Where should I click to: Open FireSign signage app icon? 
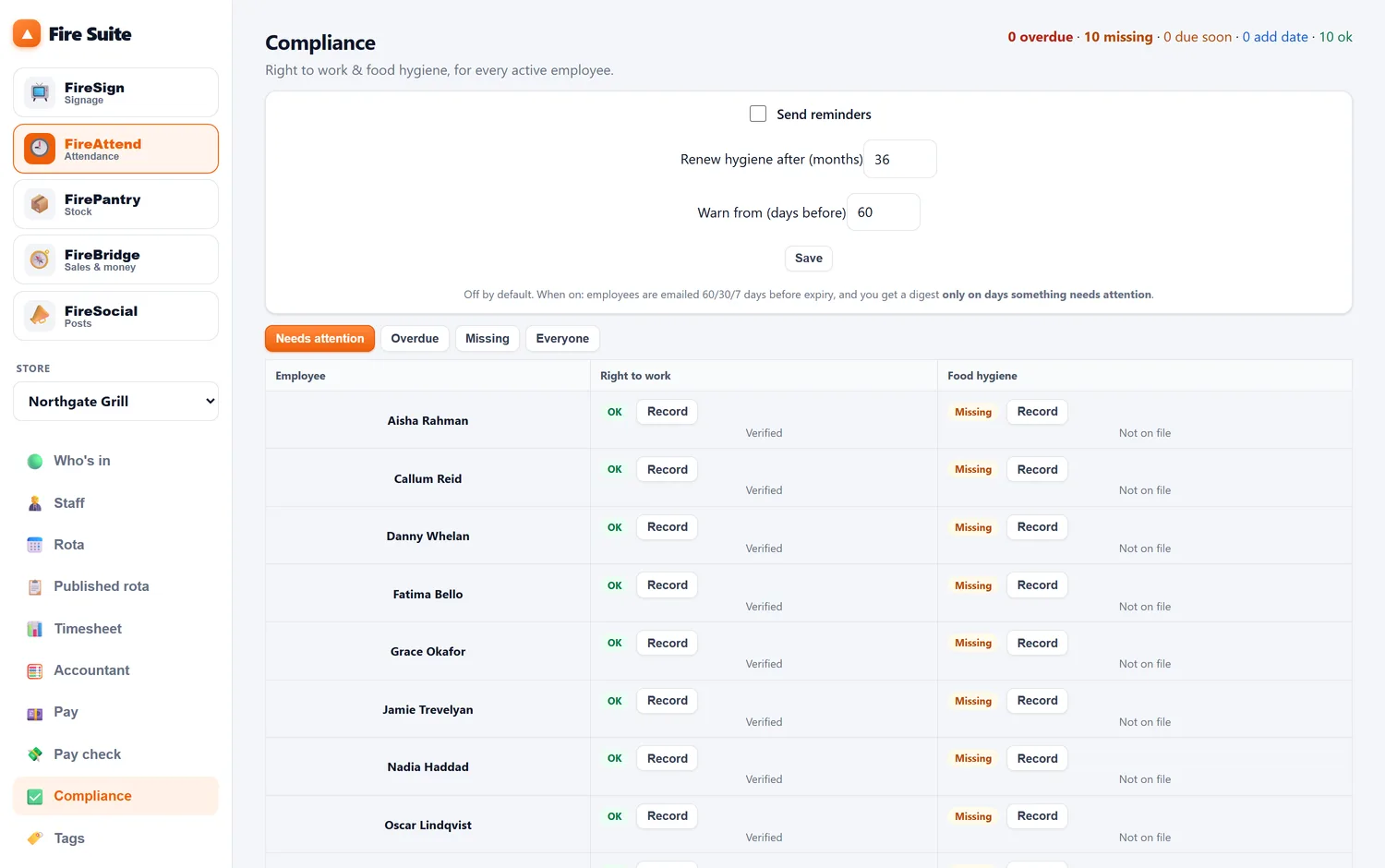click(40, 92)
